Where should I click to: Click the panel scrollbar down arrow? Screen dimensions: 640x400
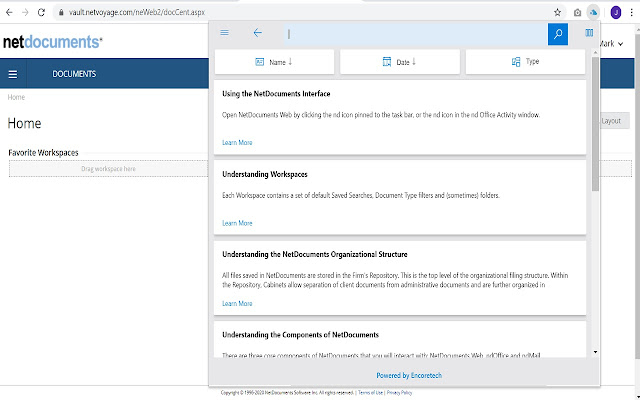[x=595, y=352]
